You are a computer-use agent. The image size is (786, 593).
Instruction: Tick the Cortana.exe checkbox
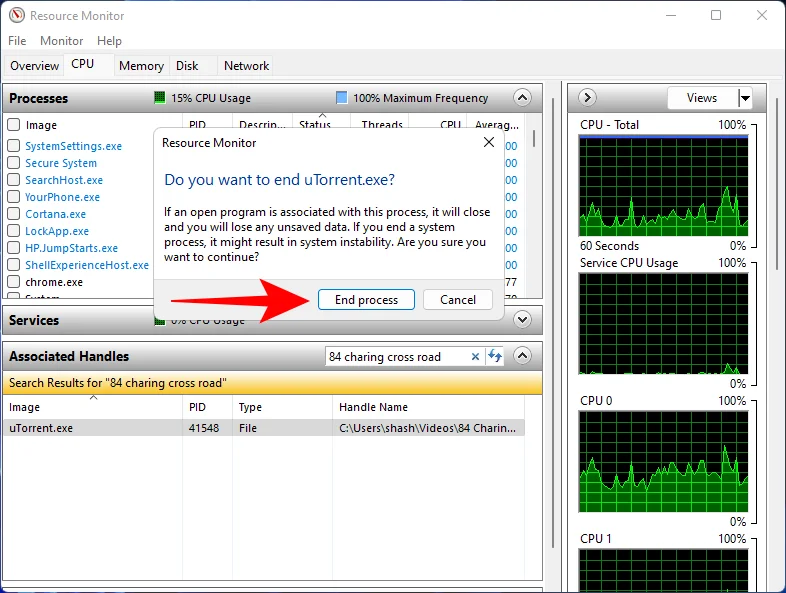14,214
